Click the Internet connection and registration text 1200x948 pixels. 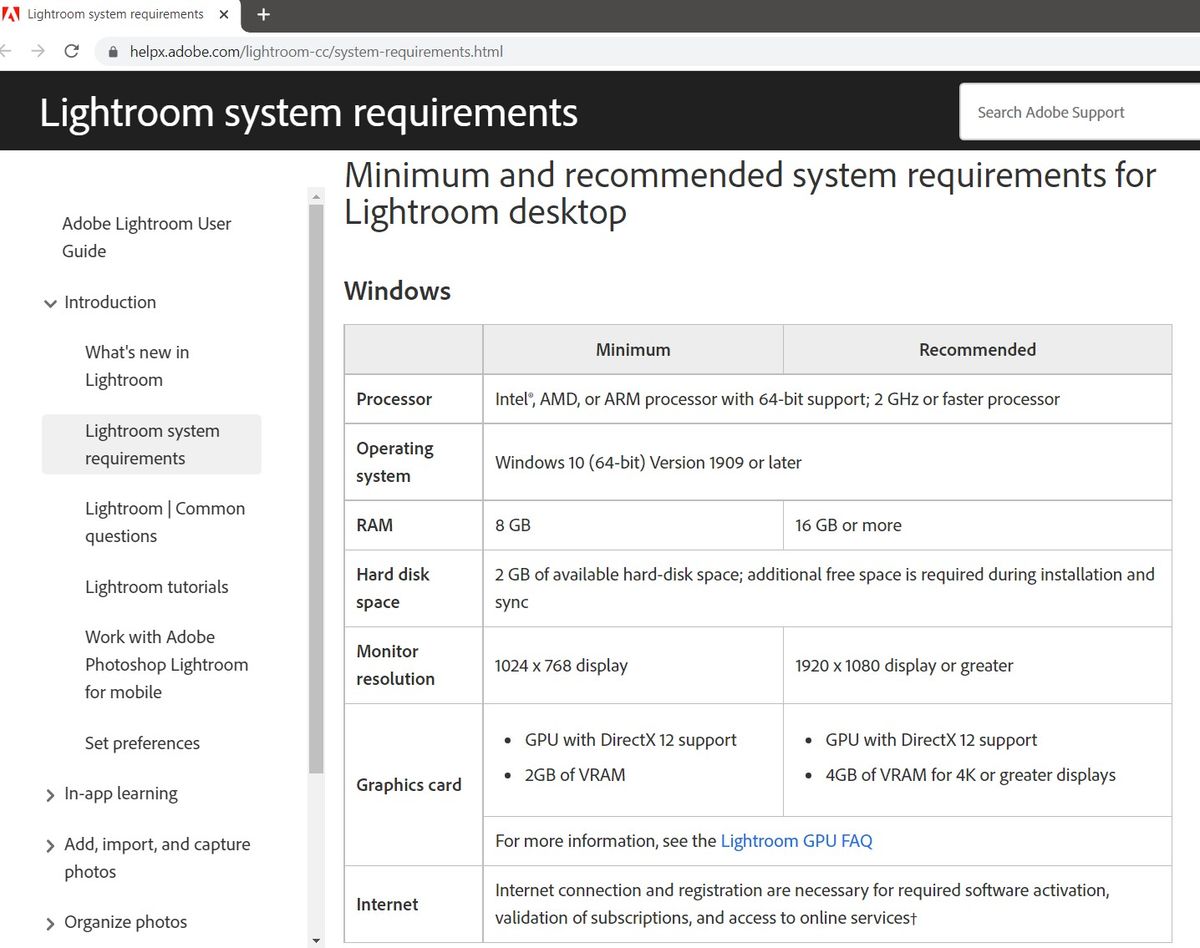coord(802,904)
